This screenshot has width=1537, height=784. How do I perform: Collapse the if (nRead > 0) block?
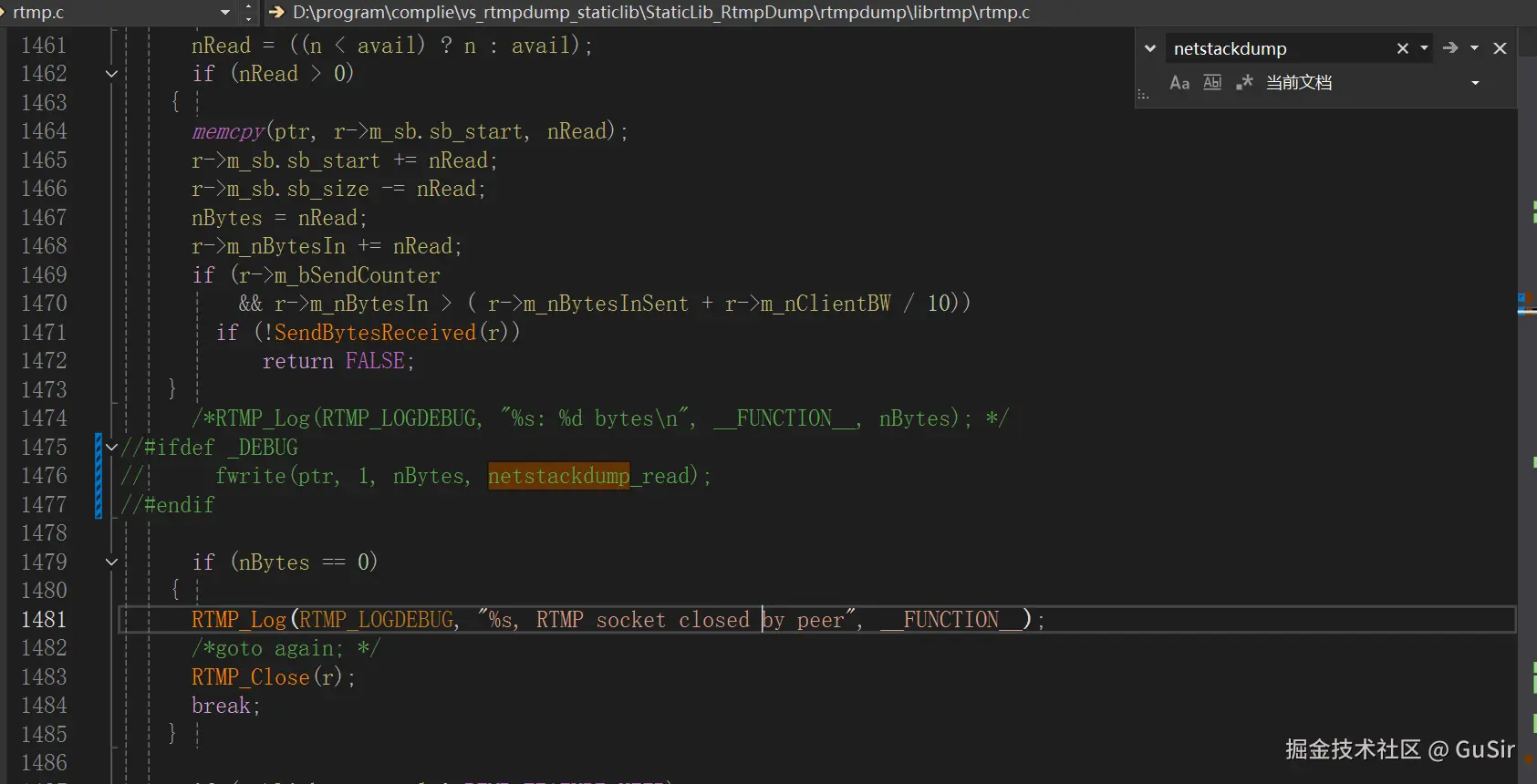111,74
